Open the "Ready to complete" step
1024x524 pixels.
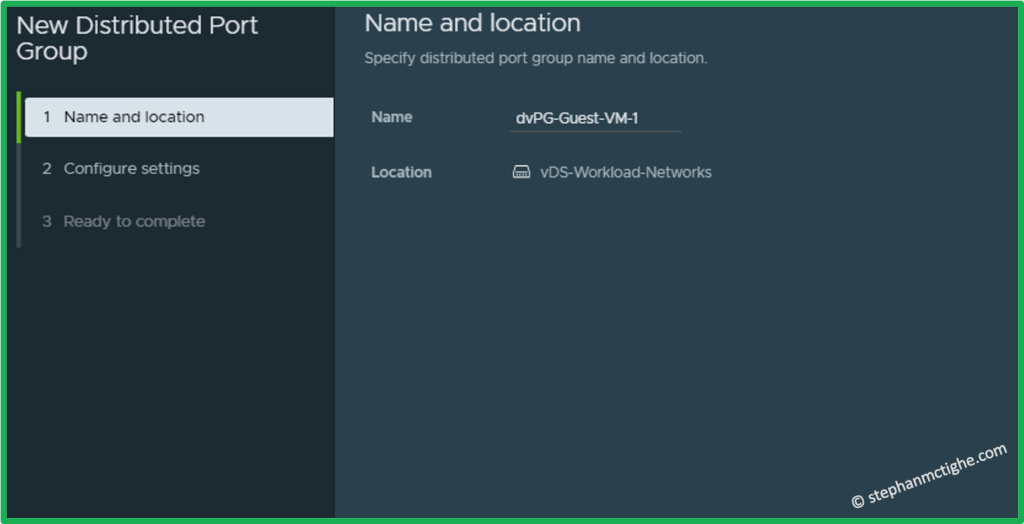[134, 222]
